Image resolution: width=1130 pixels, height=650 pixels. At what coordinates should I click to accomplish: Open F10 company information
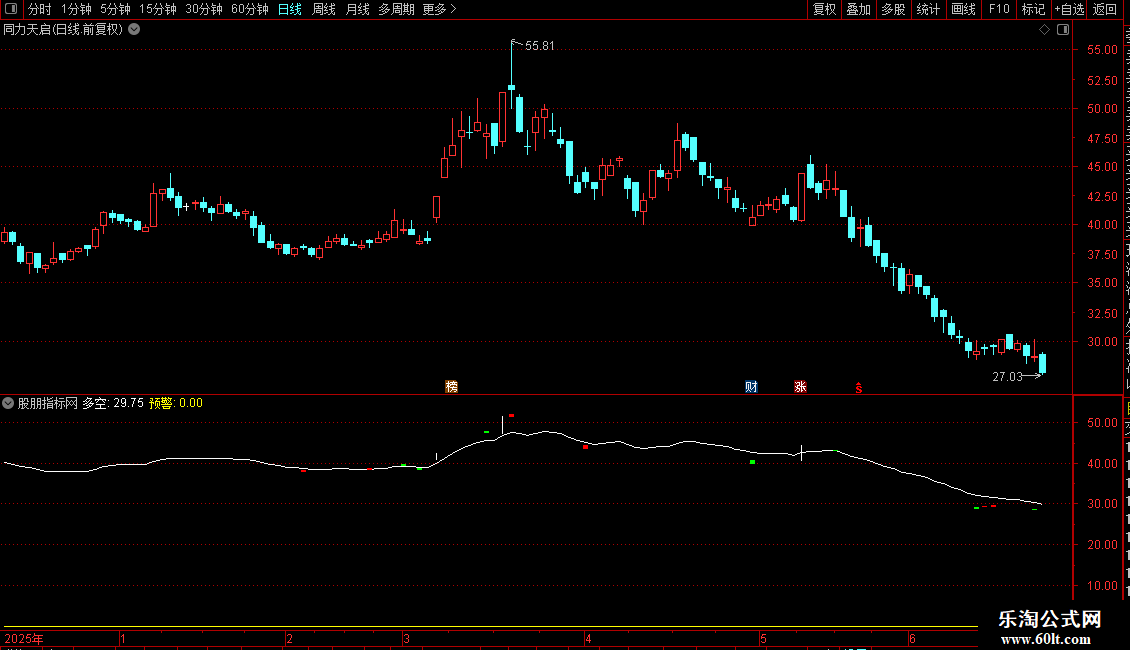tap(999, 9)
